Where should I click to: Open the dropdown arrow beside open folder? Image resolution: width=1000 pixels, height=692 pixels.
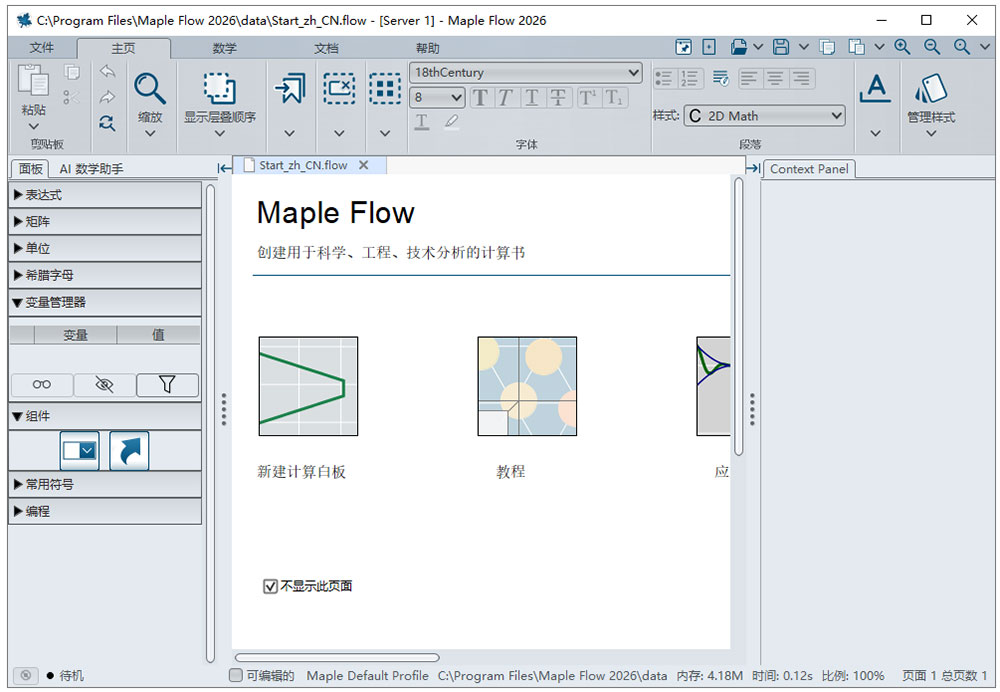pyautogui.click(x=758, y=47)
